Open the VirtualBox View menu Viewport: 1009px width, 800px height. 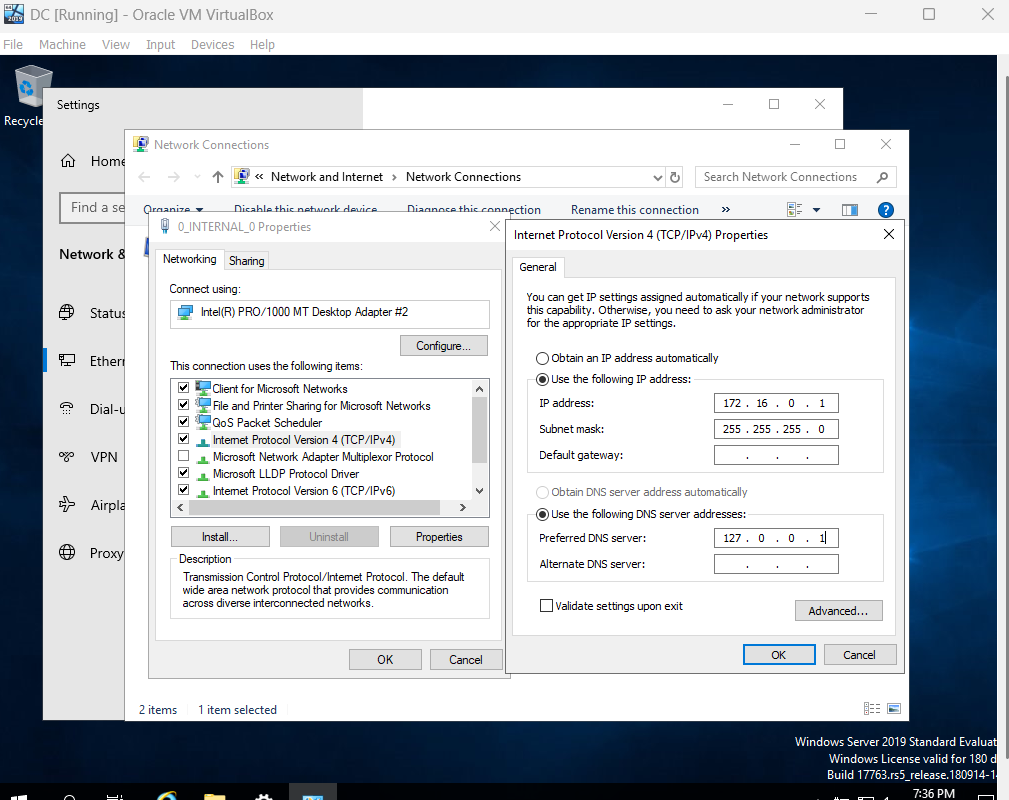pos(116,44)
